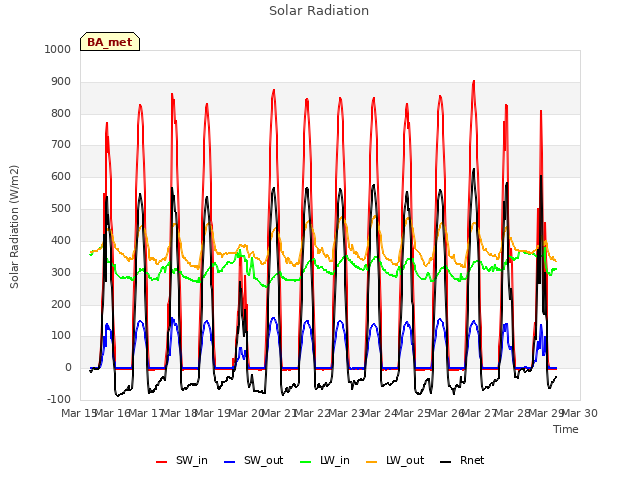Click the red SW_in legend swatch
Image resolution: width=640 pixels, height=480 pixels.
pos(162,462)
